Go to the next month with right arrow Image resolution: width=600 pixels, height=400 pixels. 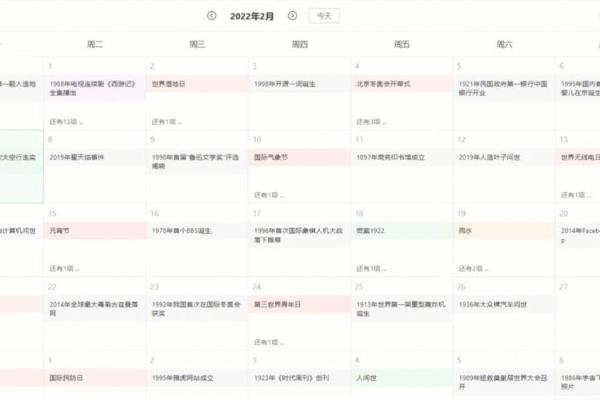pyautogui.click(x=292, y=16)
